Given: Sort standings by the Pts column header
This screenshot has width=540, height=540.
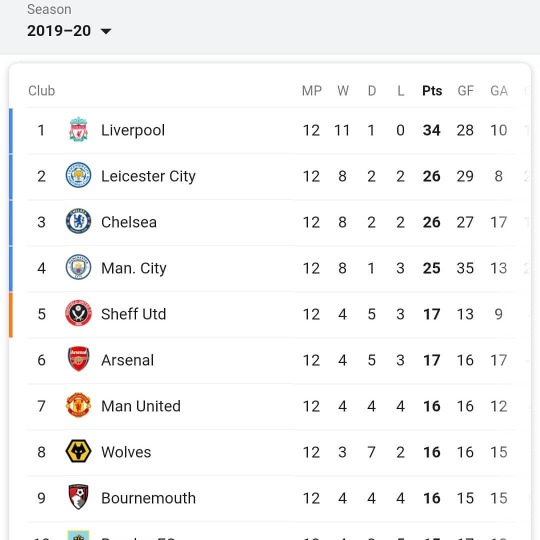Looking at the screenshot, I should coord(432,91).
